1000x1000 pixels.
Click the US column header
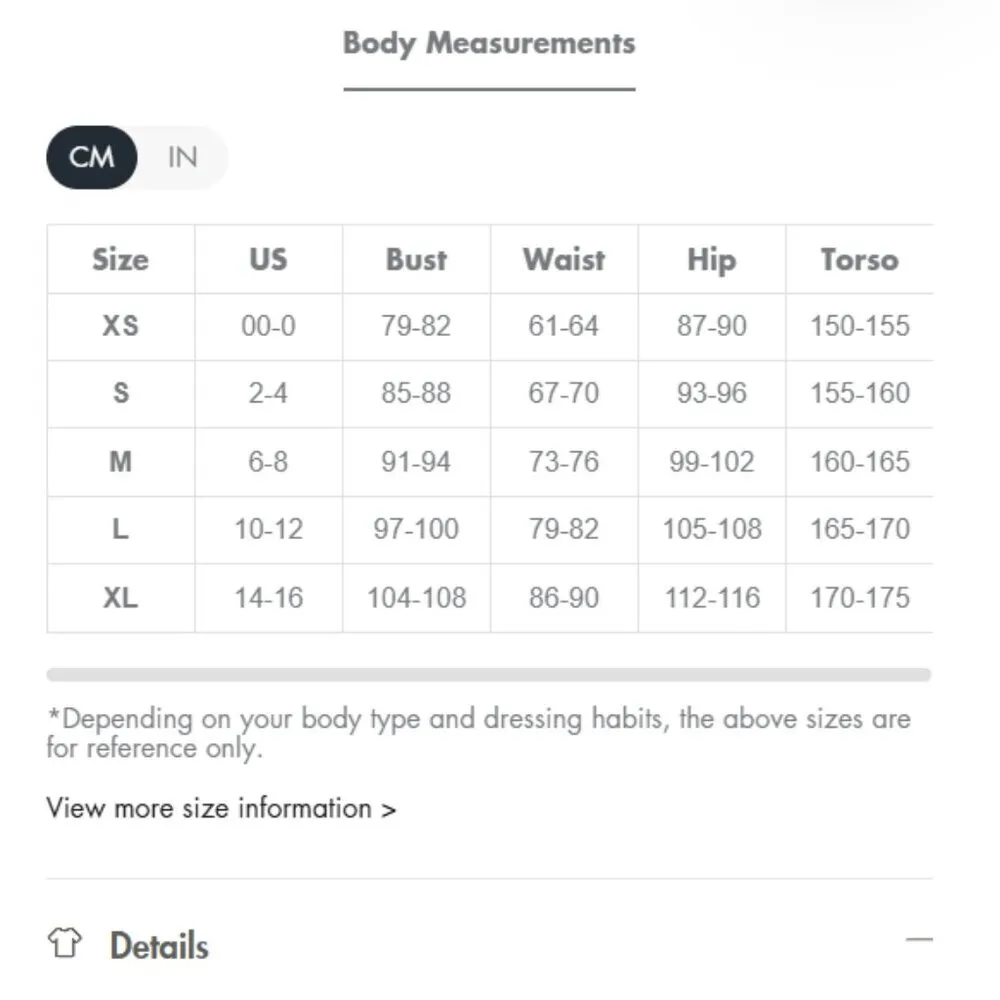coord(268,260)
